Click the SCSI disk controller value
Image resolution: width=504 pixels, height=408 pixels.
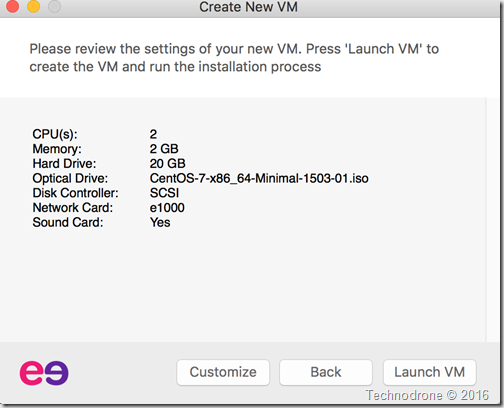[x=164, y=193]
